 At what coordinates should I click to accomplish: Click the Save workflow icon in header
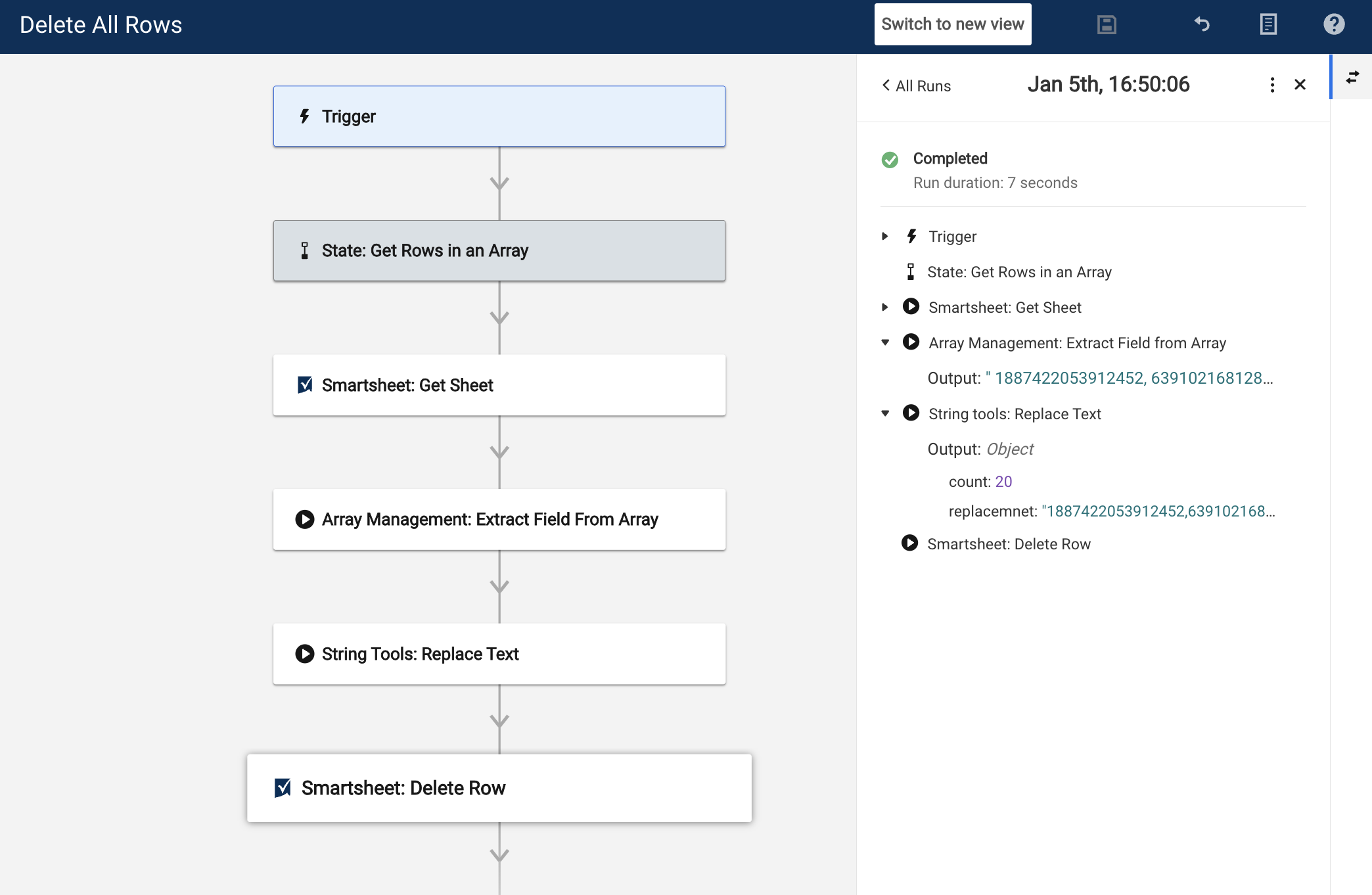(x=1107, y=24)
